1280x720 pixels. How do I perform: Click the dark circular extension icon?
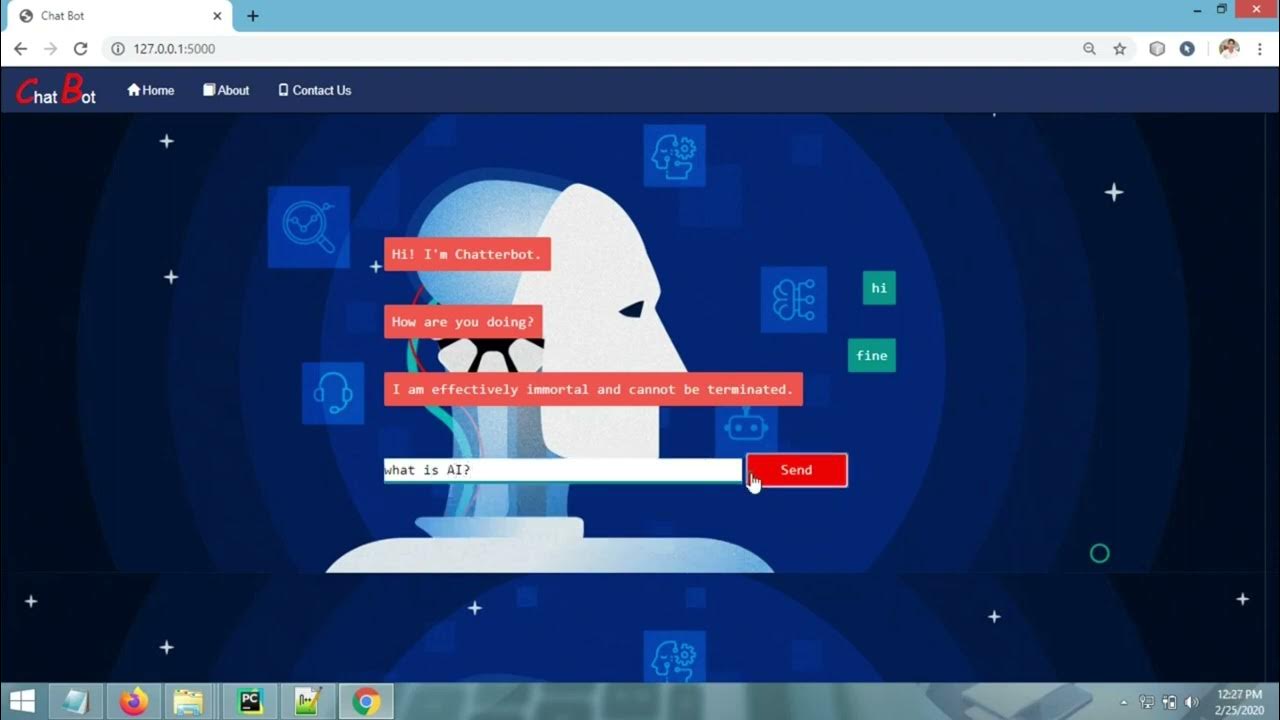coord(1187,48)
